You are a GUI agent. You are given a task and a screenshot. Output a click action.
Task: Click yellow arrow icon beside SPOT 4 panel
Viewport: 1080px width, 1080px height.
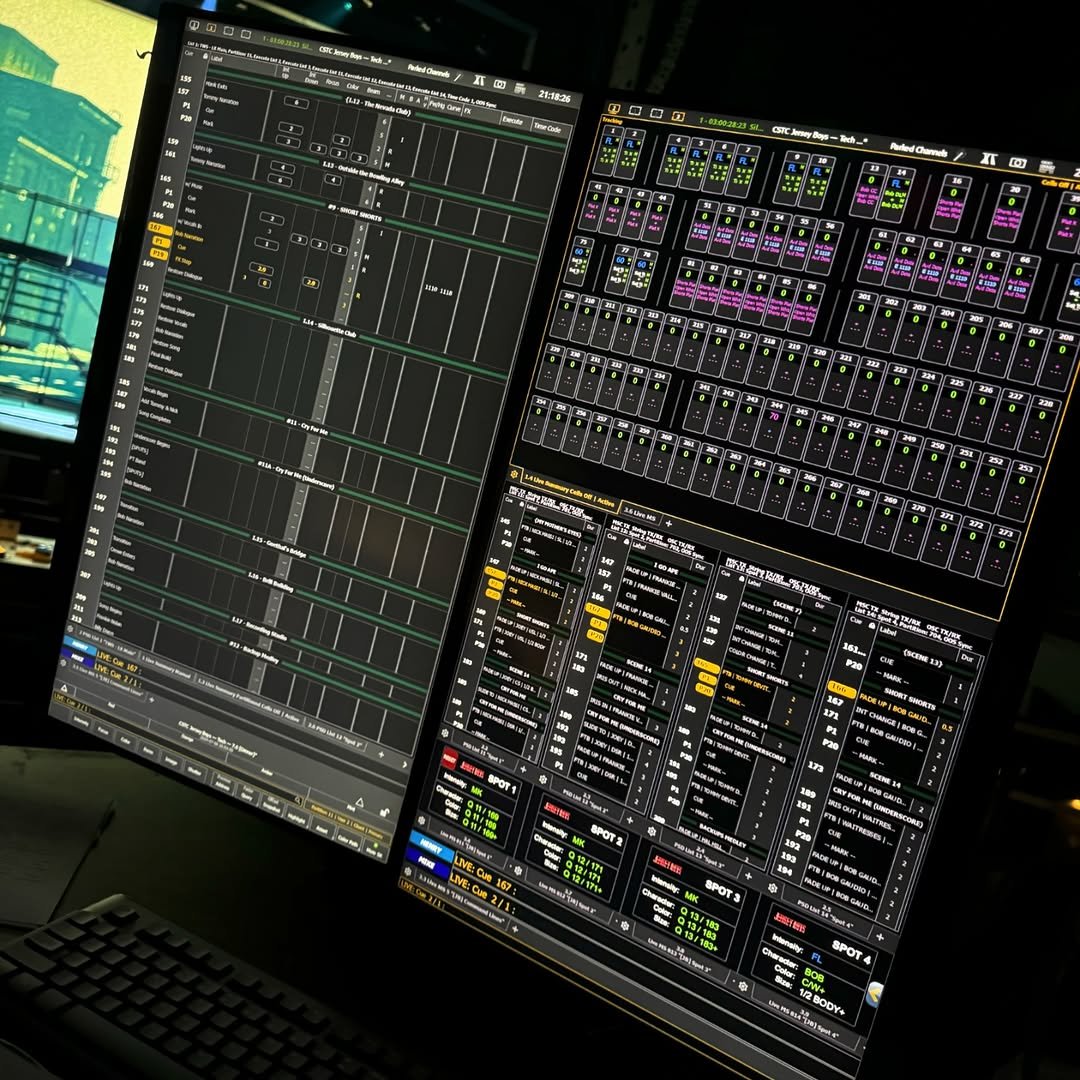pos(874,994)
